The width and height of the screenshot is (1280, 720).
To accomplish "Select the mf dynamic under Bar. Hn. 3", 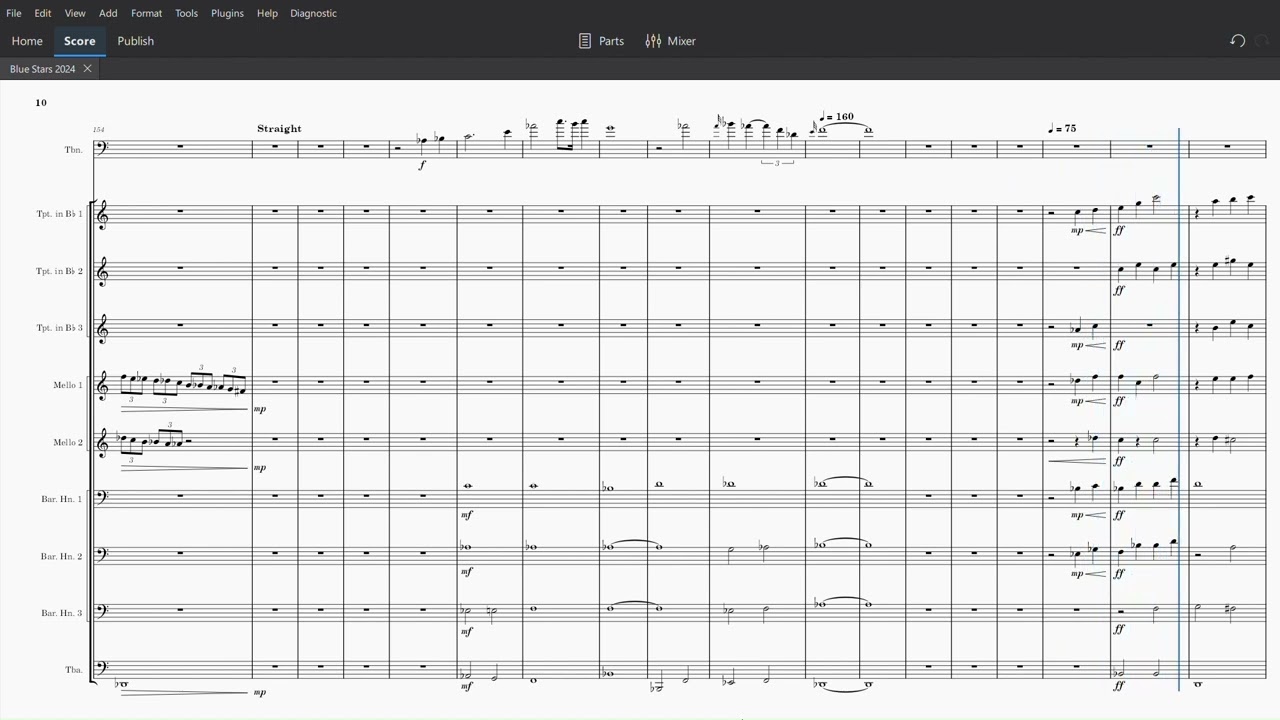I will point(466,631).
